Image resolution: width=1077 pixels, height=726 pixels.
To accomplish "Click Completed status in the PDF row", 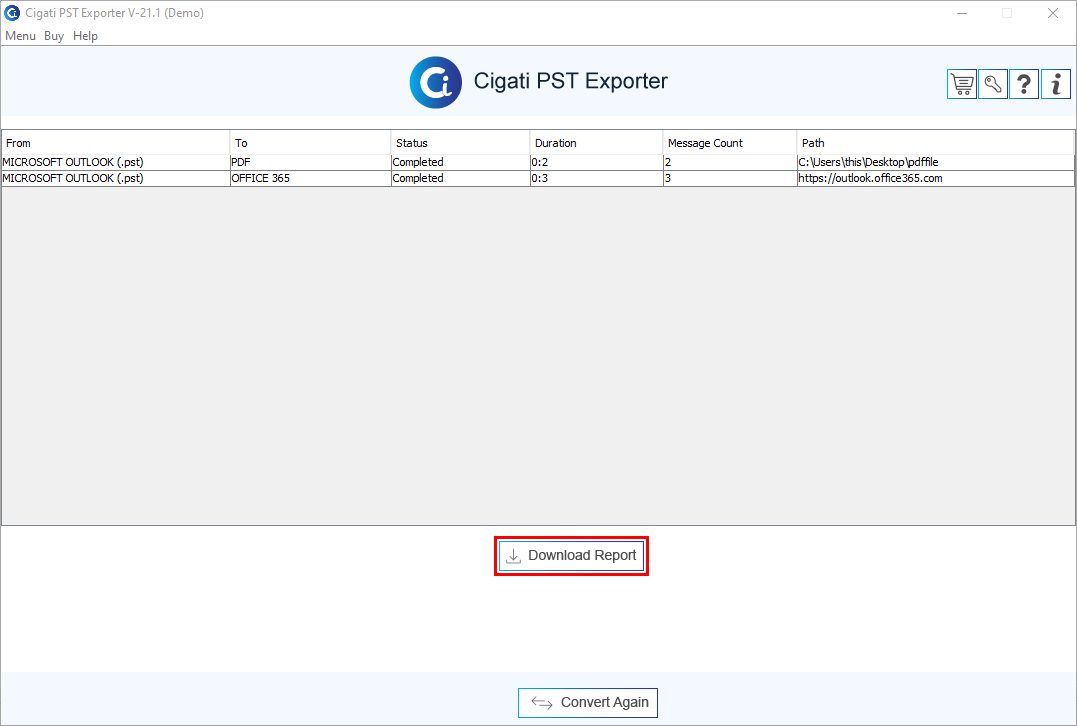I will pos(461,162).
